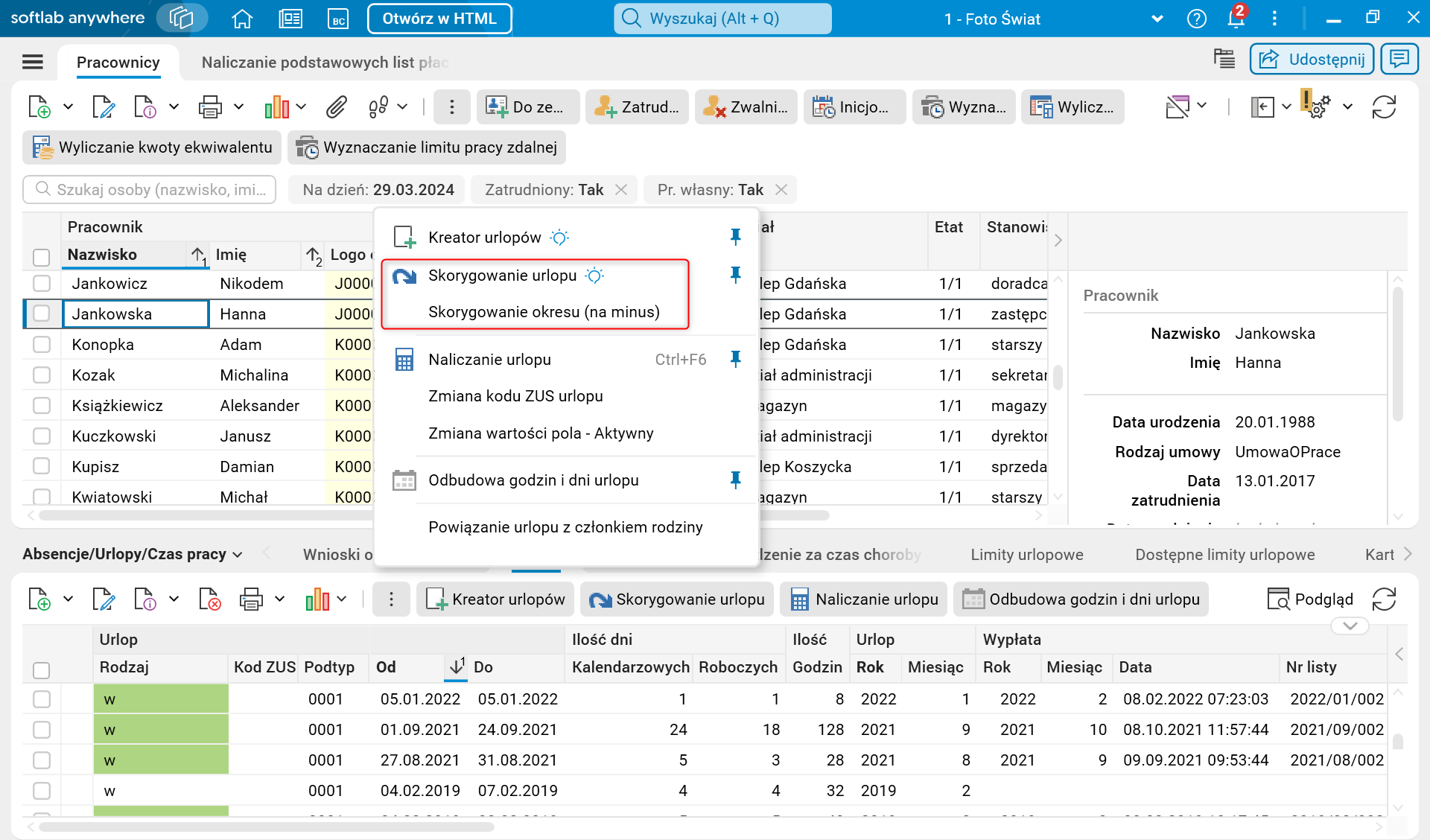Click delete record icon in lower toolbar
Screen dimensions: 1430x840
click(x=210, y=599)
